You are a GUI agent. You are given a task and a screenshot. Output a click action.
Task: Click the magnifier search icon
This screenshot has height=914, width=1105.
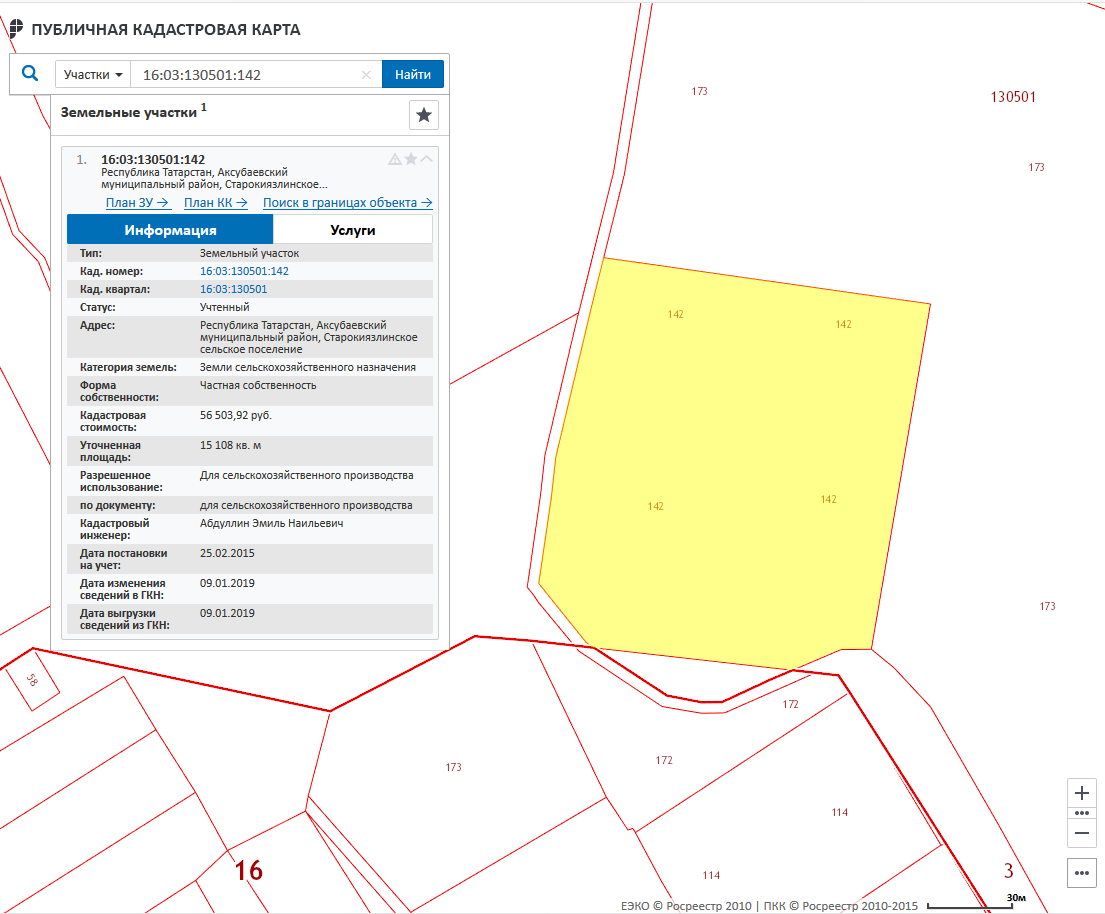pyautogui.click(x=30, y=74)
